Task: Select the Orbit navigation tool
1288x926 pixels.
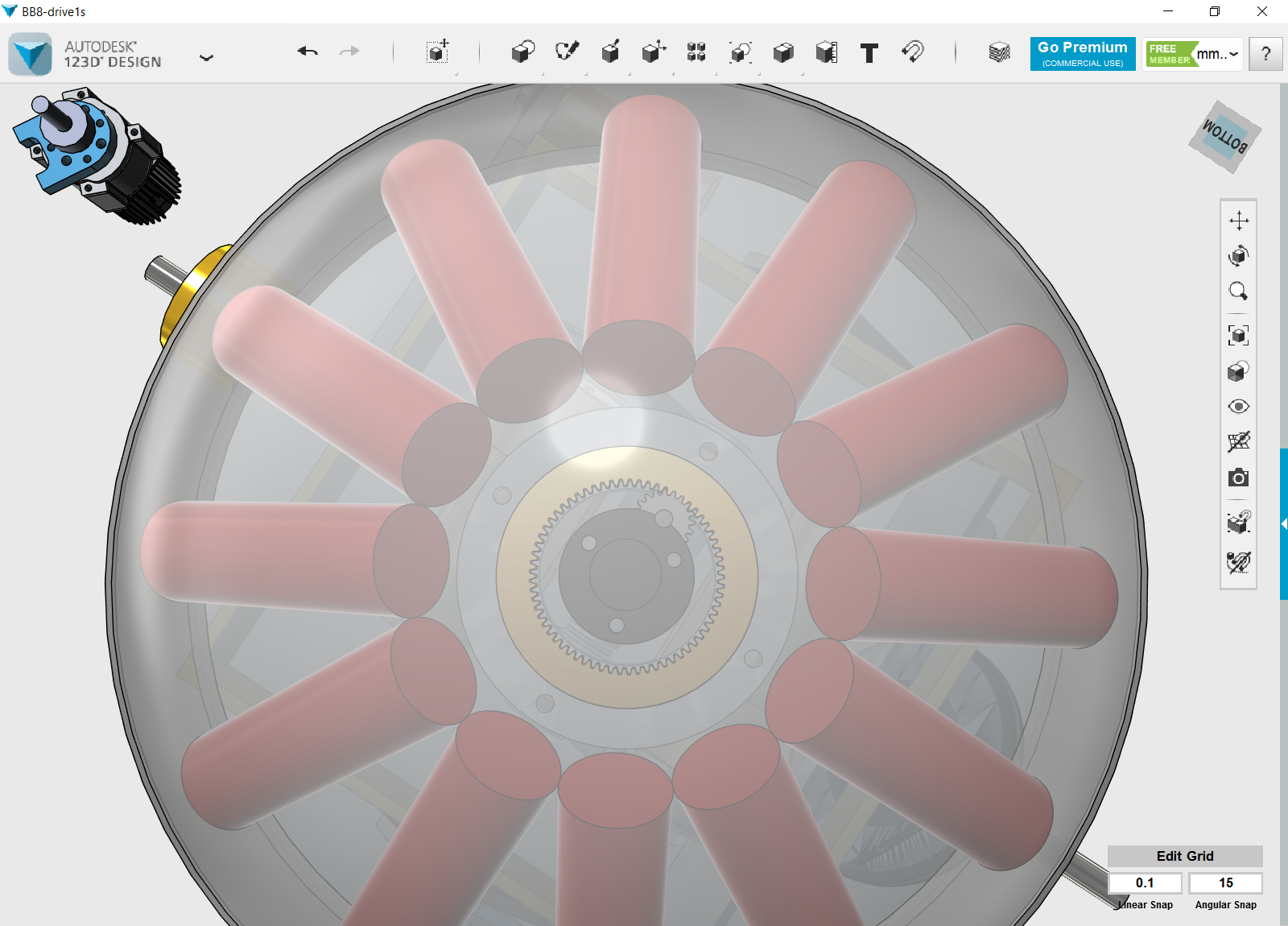Action: click(1239, 256)
